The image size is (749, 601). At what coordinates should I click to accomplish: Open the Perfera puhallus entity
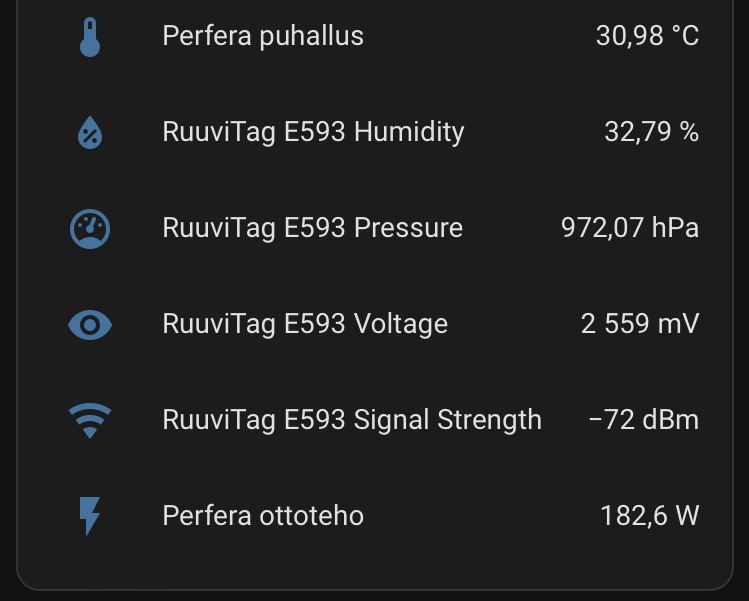(263, 37)
